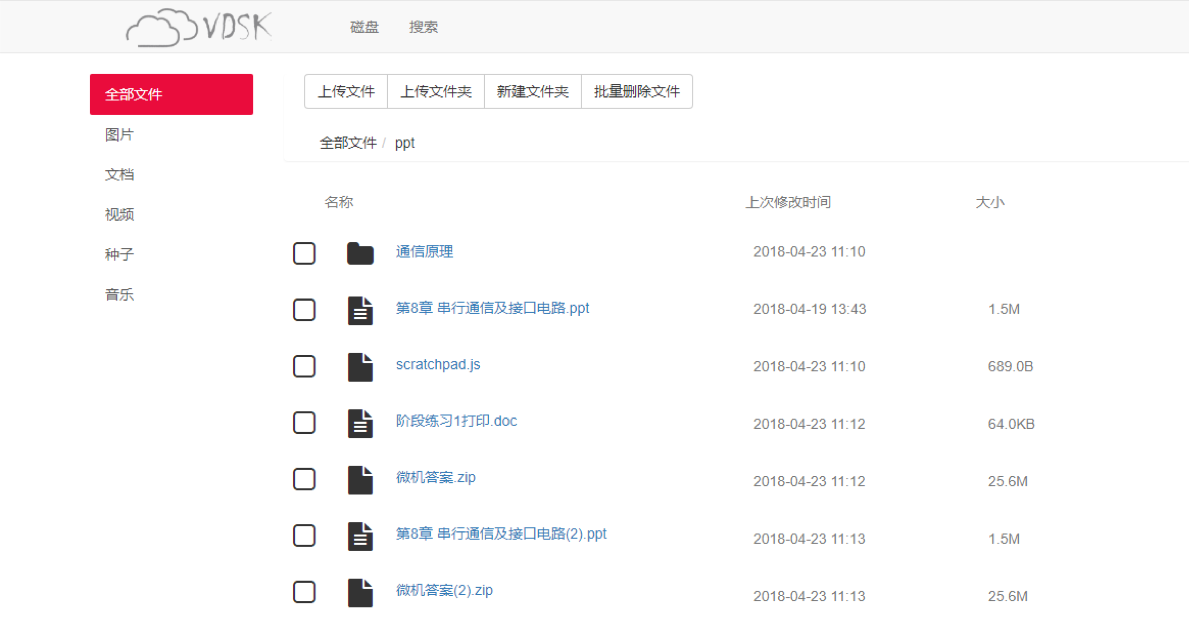This screenshot has width=1189, height=639.
Task: Click the date 2018-04-19 13:43
Action: 810,309
